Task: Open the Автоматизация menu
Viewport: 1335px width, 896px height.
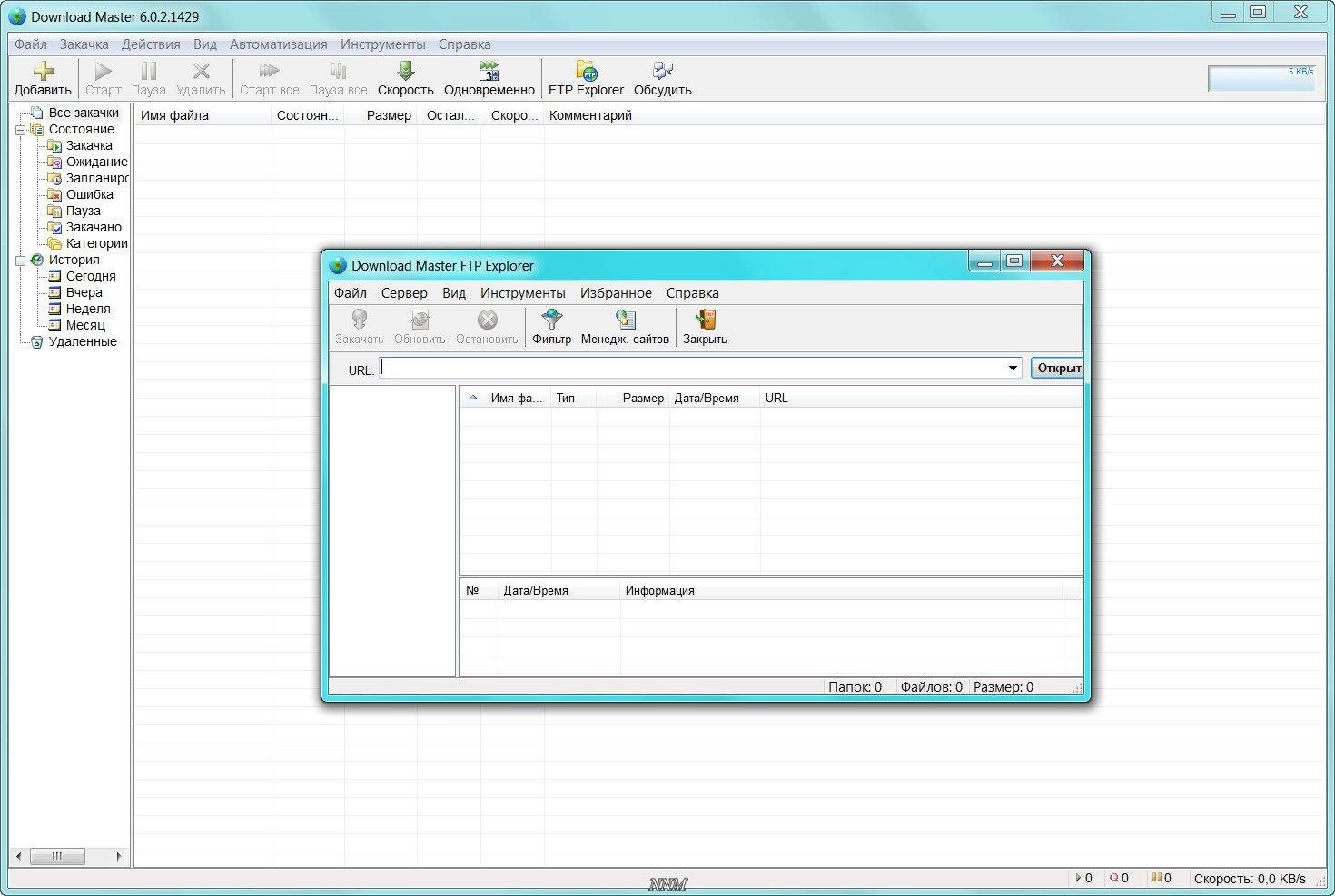Action: [x=279, y=44]
